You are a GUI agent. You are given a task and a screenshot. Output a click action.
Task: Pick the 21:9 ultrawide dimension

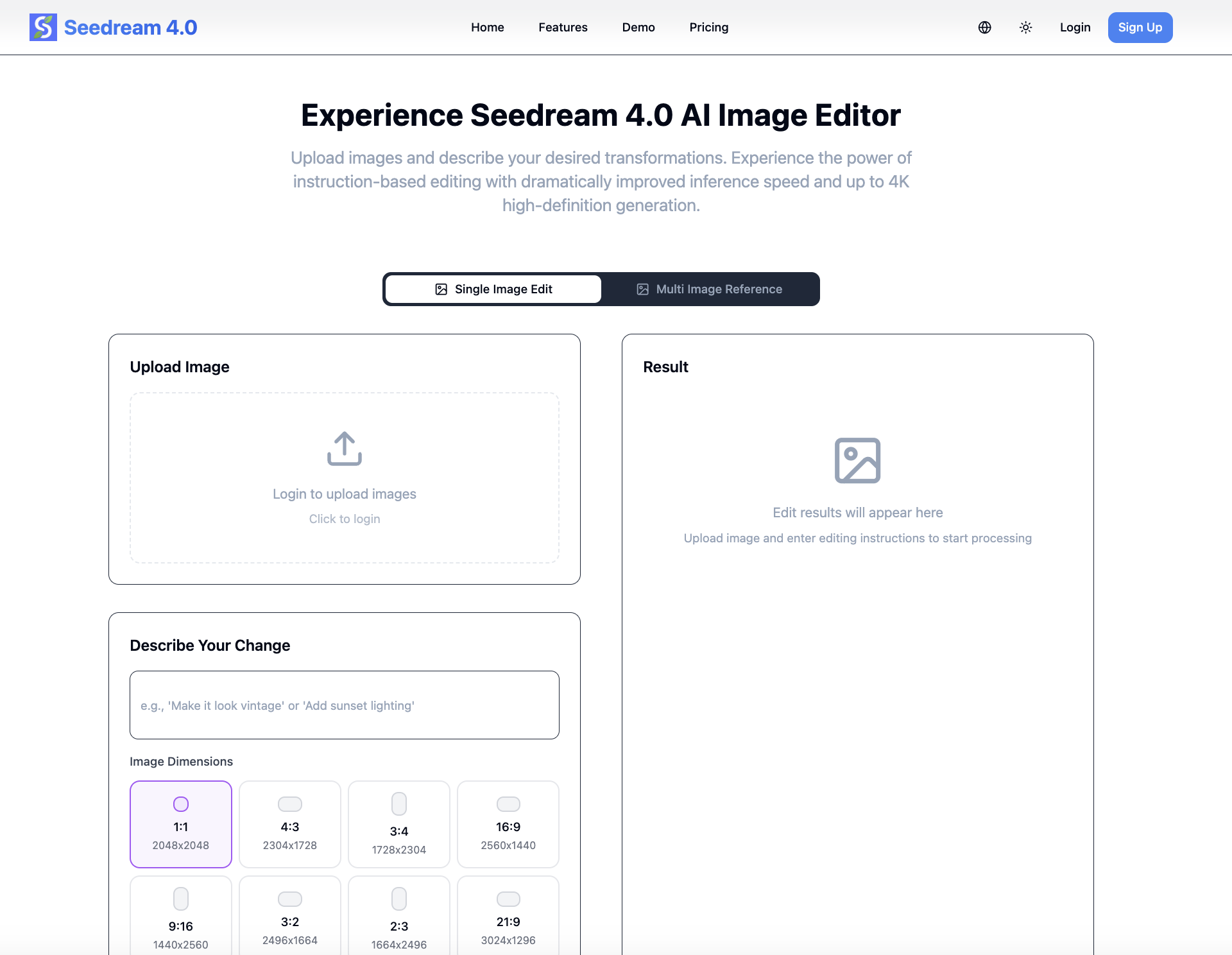point(508,918)
